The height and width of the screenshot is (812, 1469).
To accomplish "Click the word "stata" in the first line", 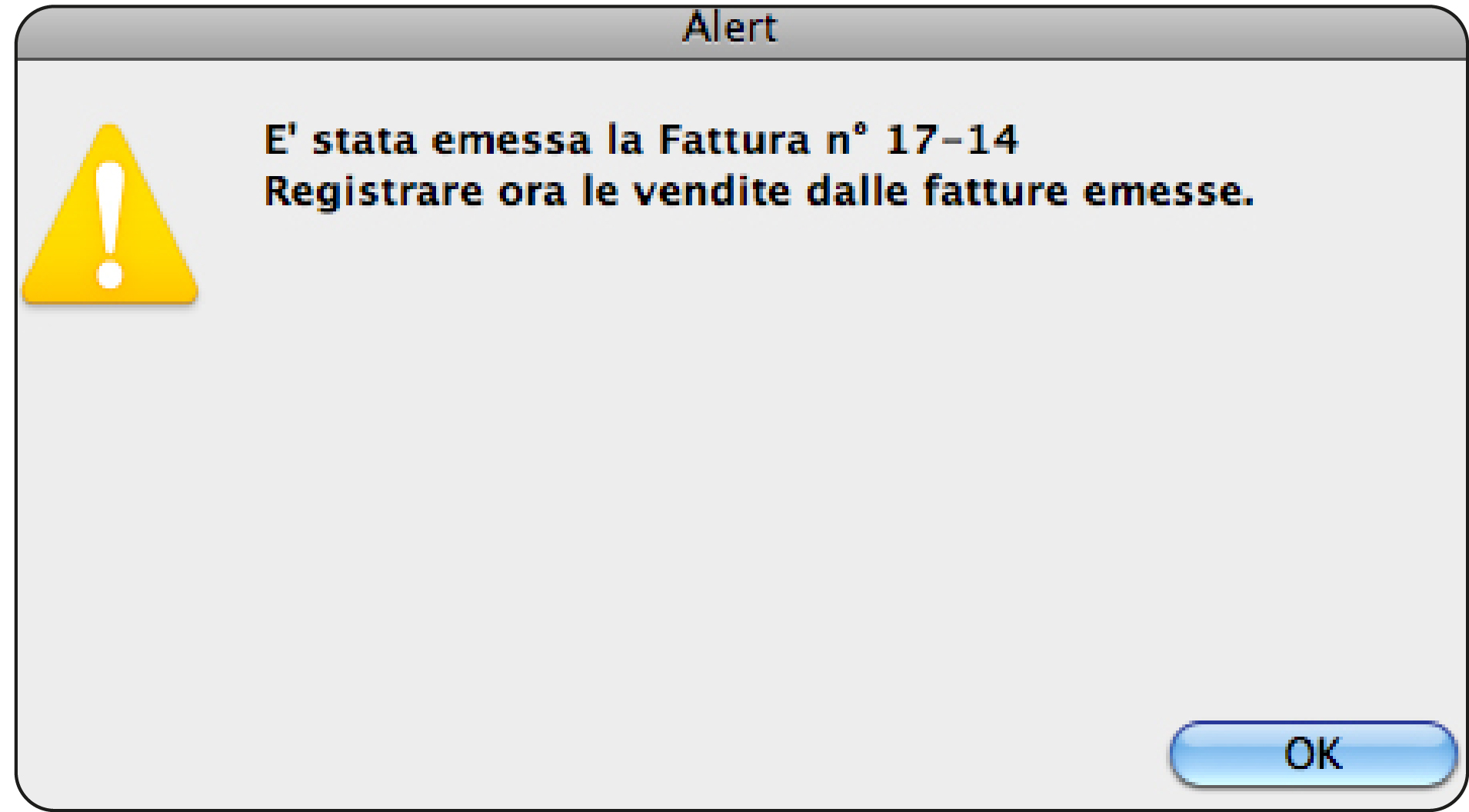I will tap(364, 141).
